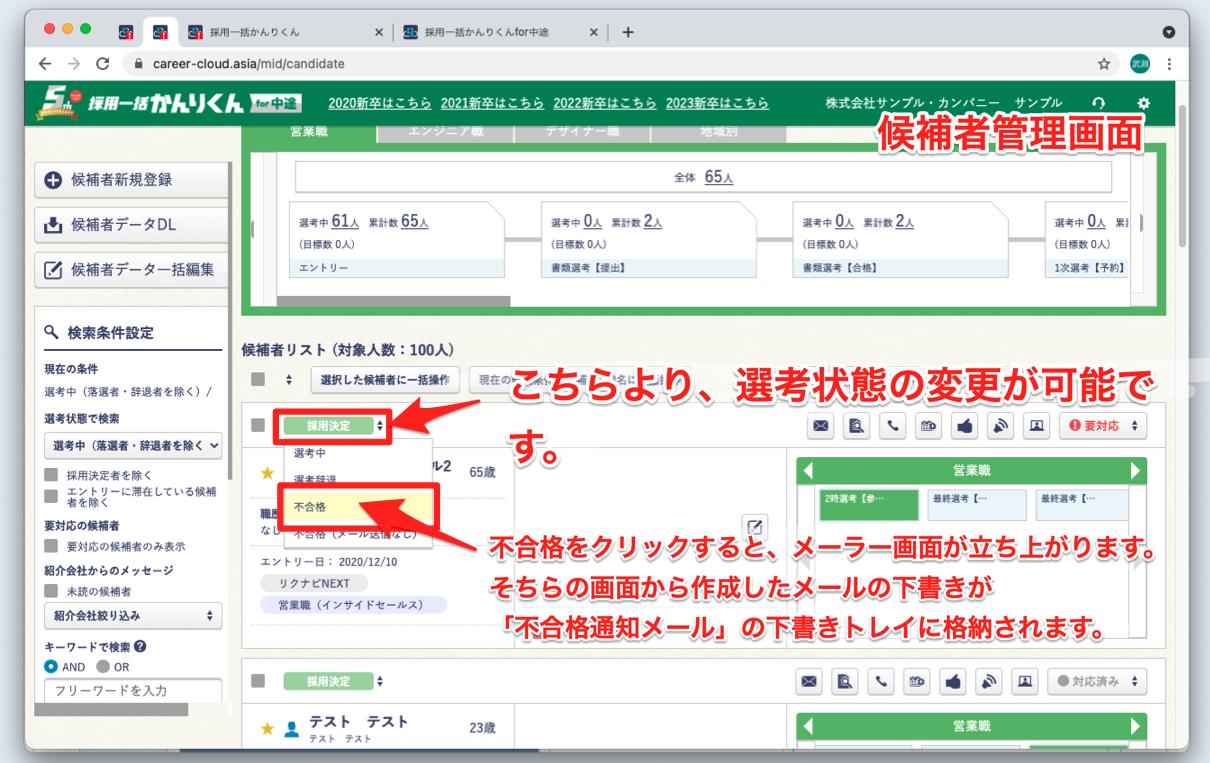Open the 要対応 status dropdown
The width and height of the screenshot is (1210, 763).
click(1103, 425)
